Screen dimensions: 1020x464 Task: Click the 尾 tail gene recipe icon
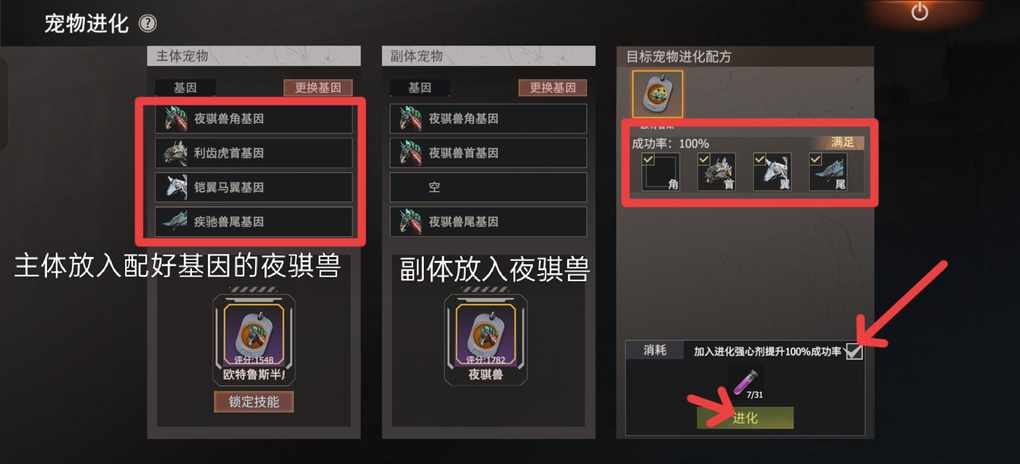click(828, 172)
